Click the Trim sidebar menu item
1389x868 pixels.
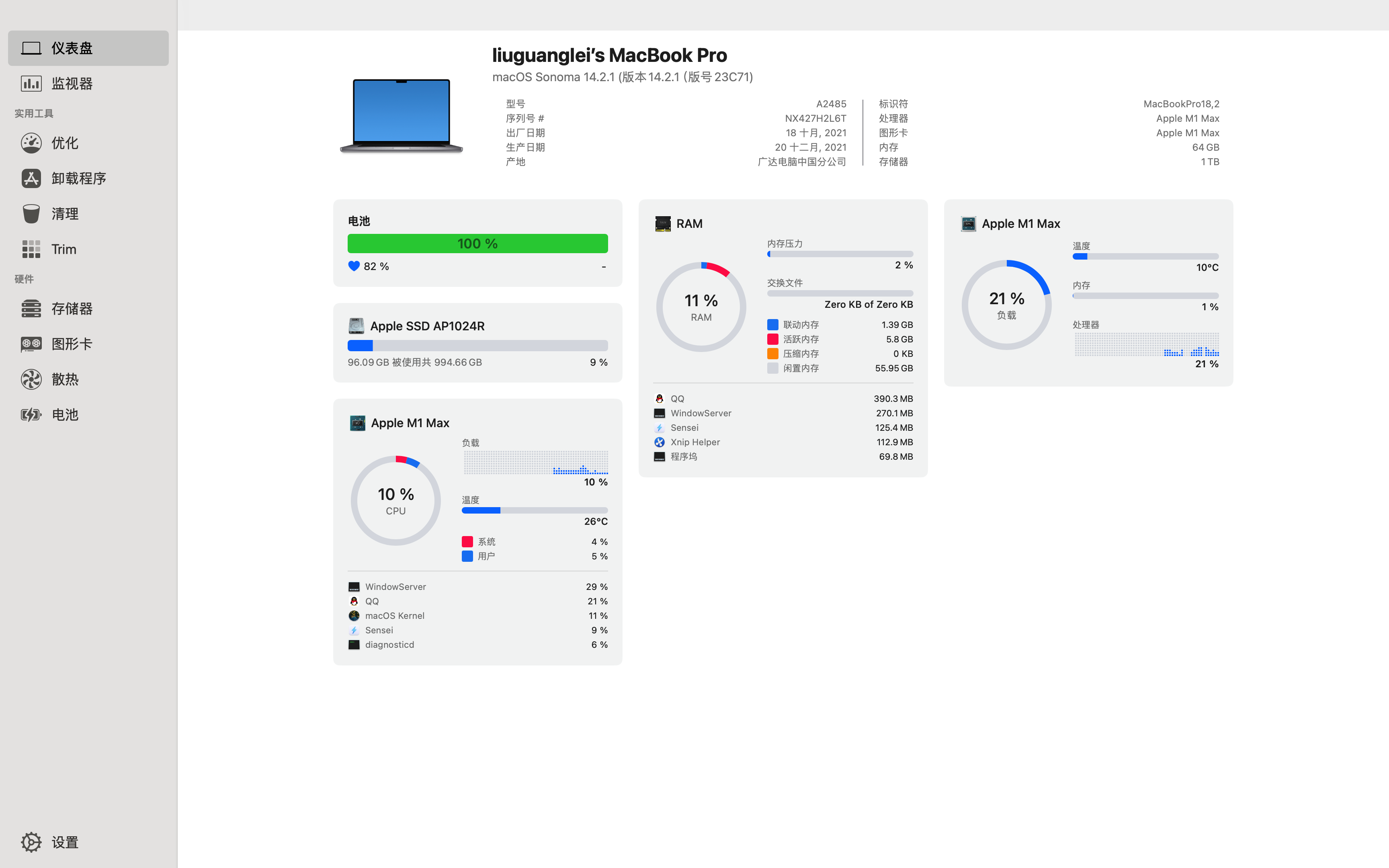click(x=88, y=248)
